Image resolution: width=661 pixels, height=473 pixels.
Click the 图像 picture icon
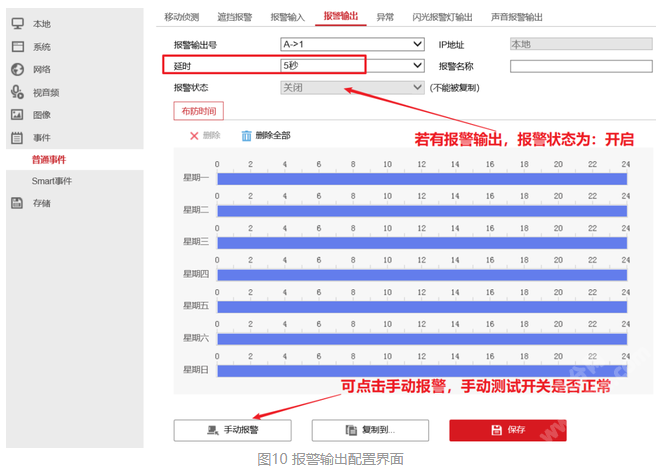[x=17, y=115]
